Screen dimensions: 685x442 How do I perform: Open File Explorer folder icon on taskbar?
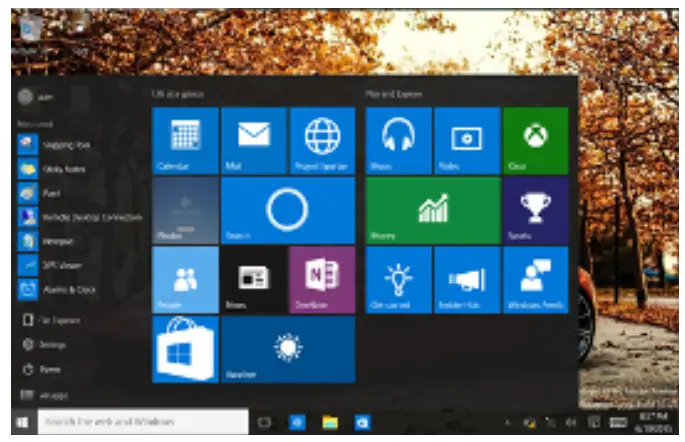point(330,422)
